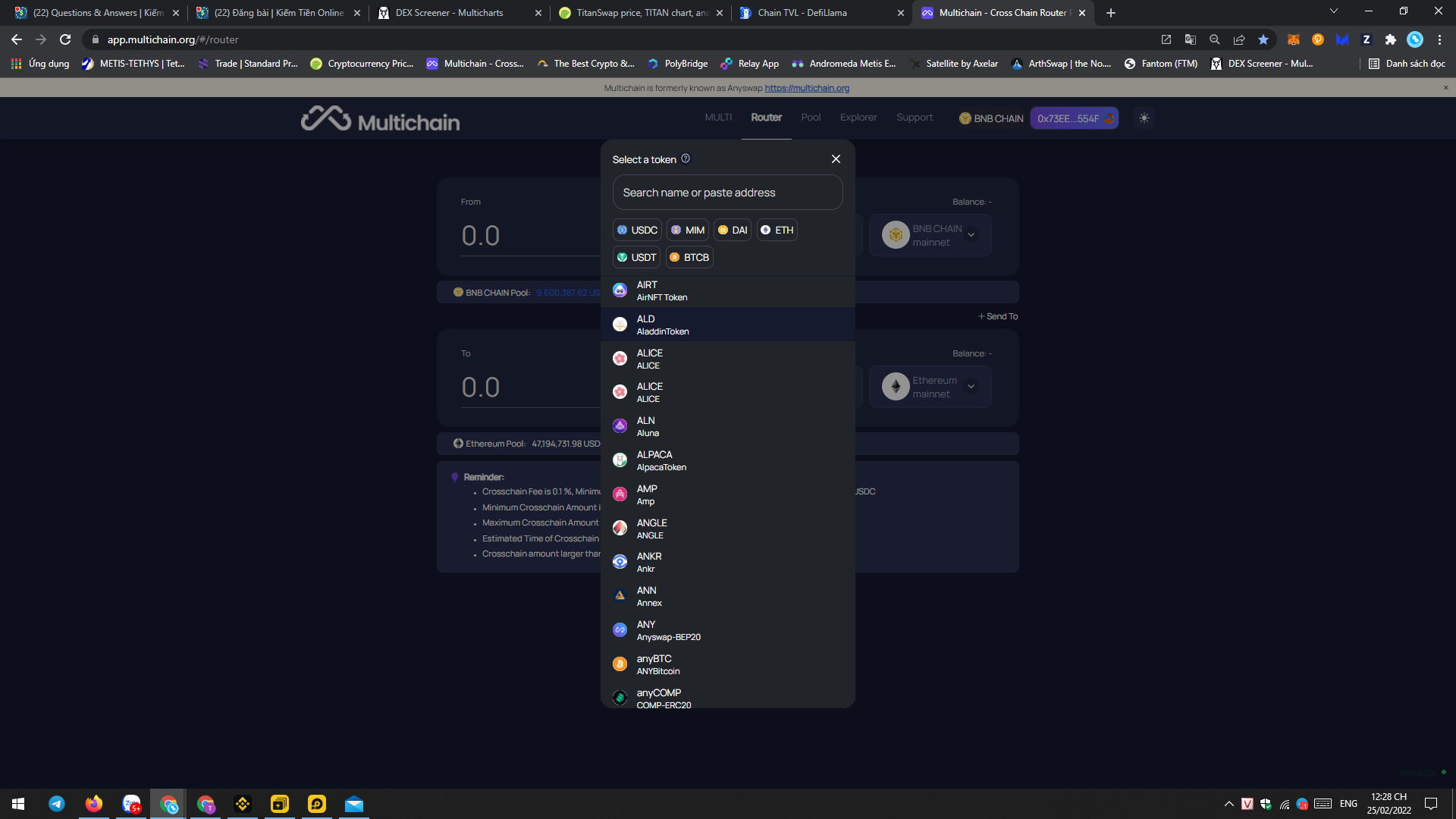The height and width of the screenshot is (819, 1456).
Task: Open the multichain.org banner link
Action: [807, 88]
